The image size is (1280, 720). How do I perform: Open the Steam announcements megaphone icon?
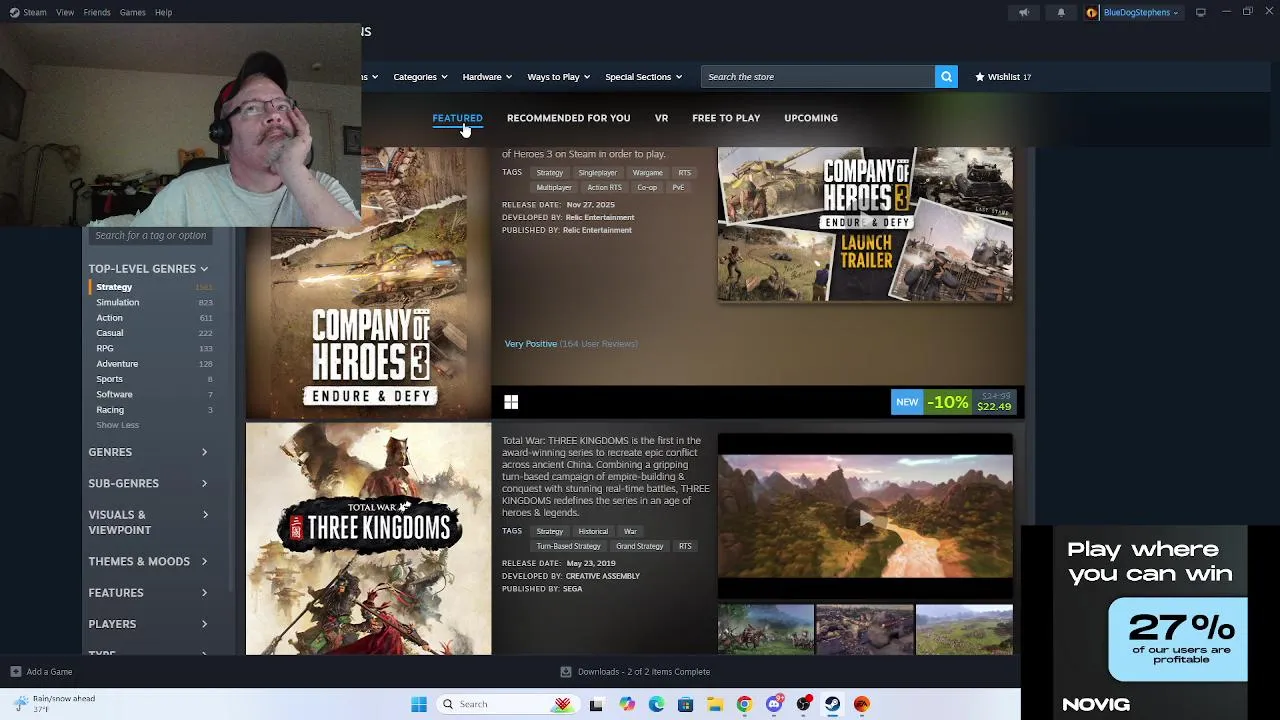[1023, 12]
